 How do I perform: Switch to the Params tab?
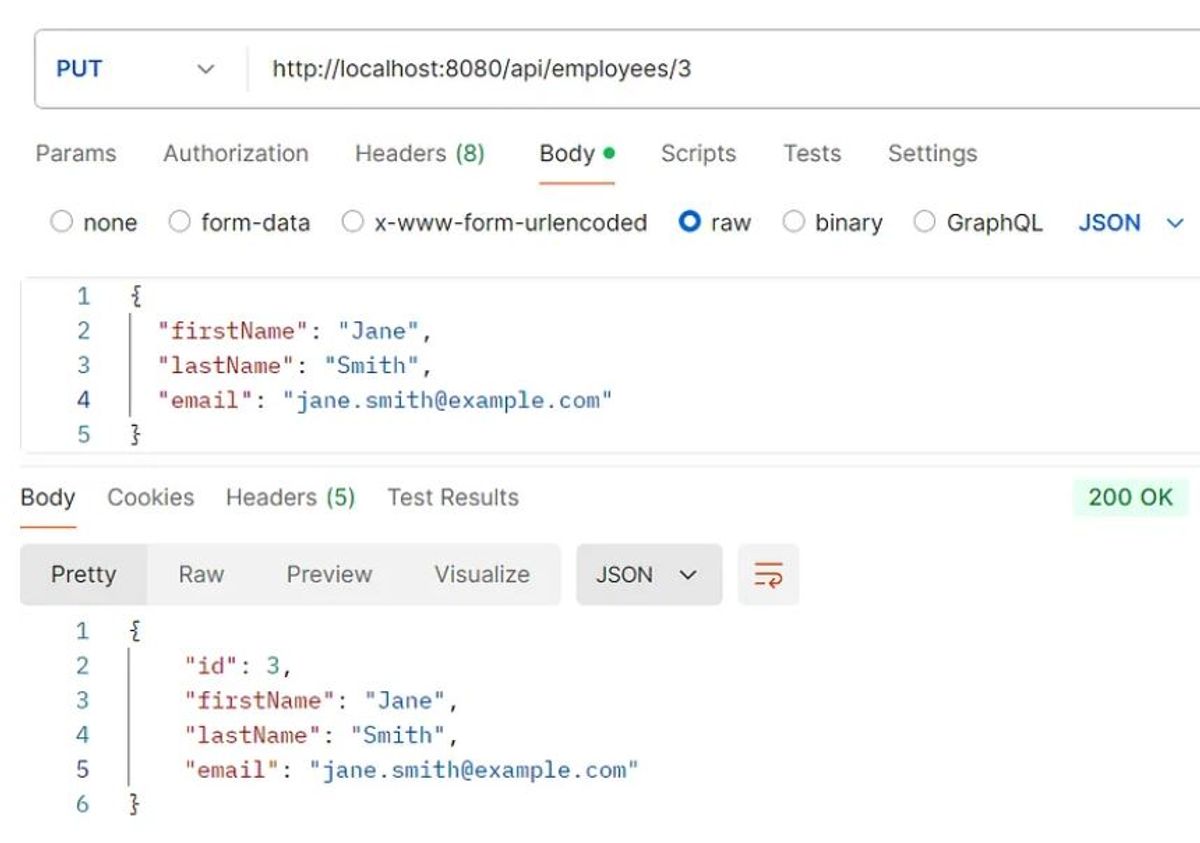click(x=76, y=154)
